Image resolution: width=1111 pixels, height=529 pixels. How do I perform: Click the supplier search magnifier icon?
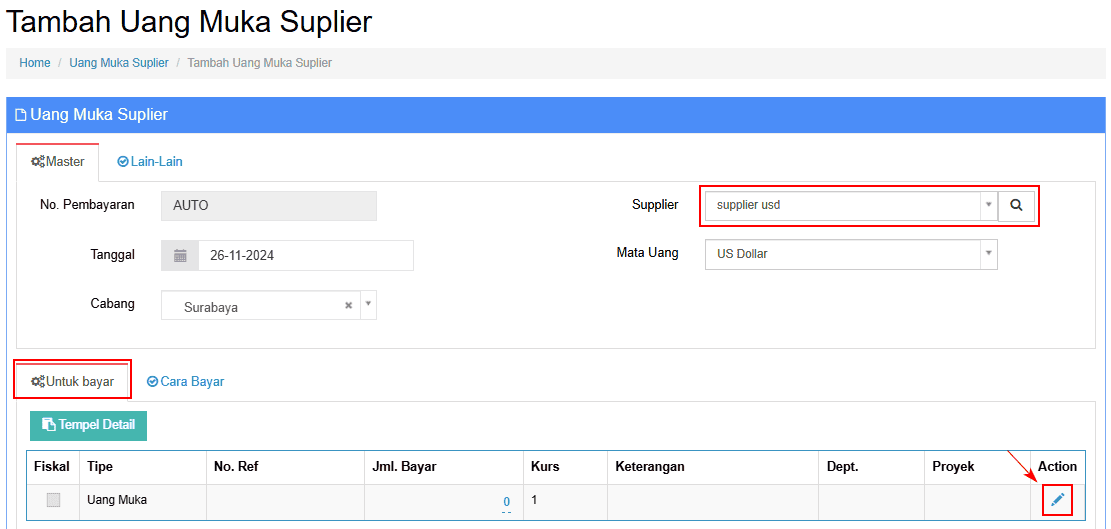click(x=1016, y=205)
